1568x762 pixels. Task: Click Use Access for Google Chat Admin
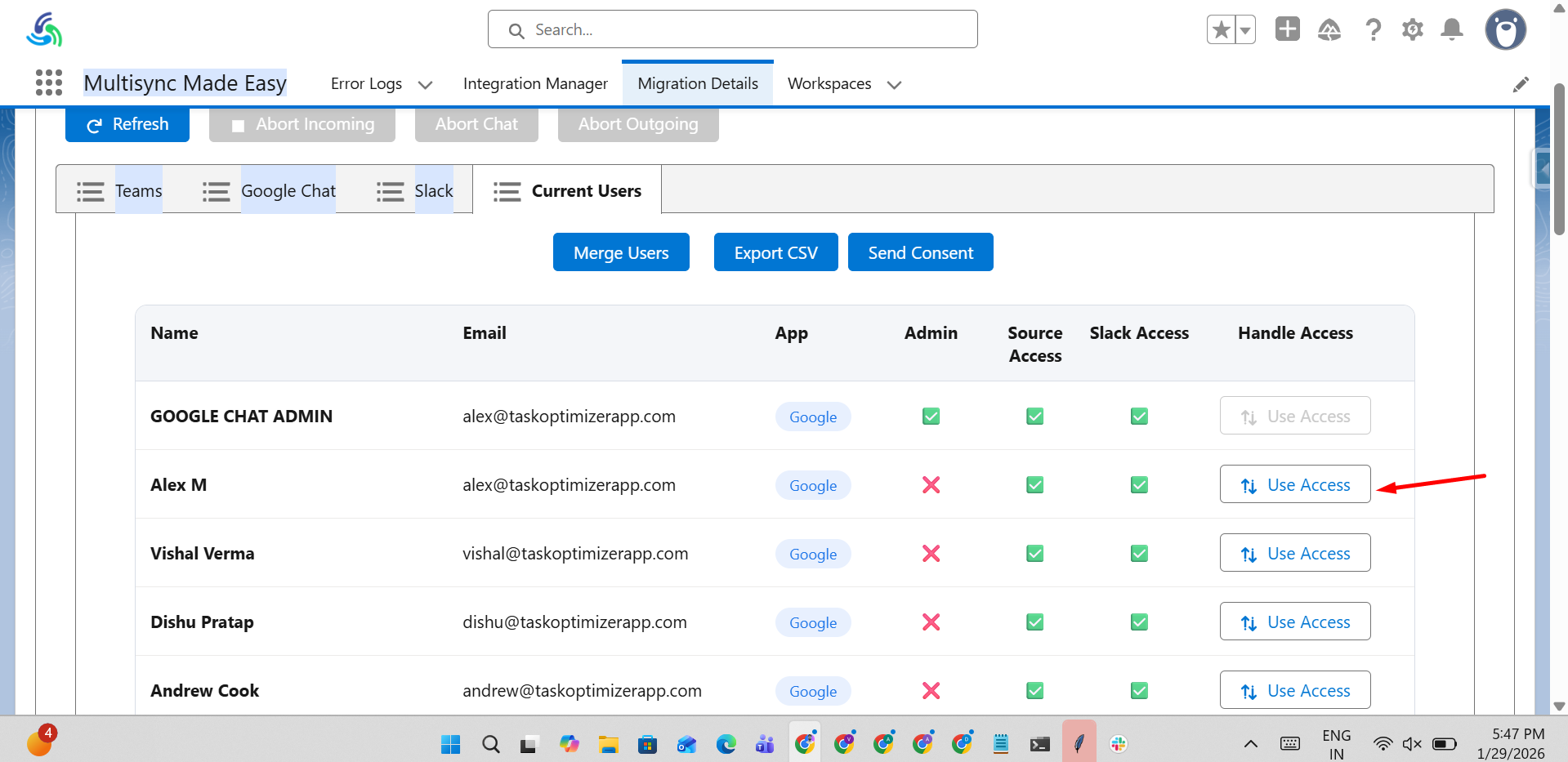tap(1295, 416)
